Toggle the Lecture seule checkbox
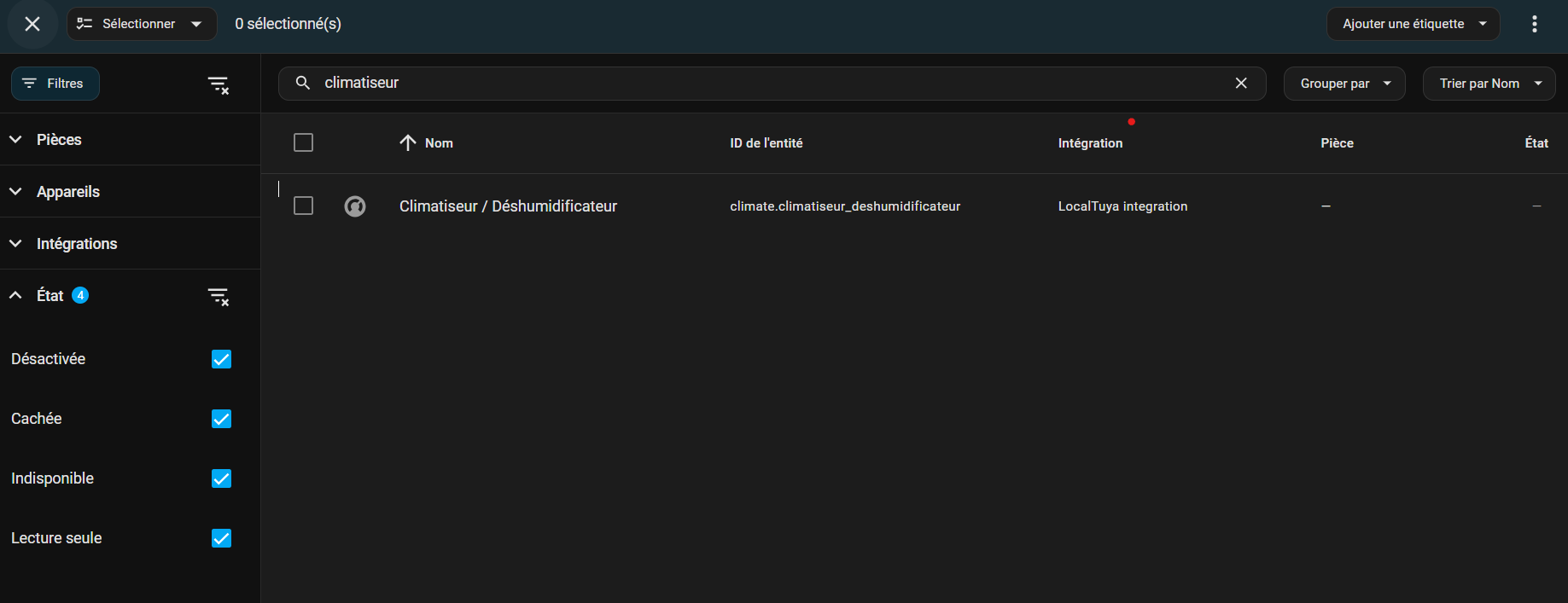 [x=221, y=538]
